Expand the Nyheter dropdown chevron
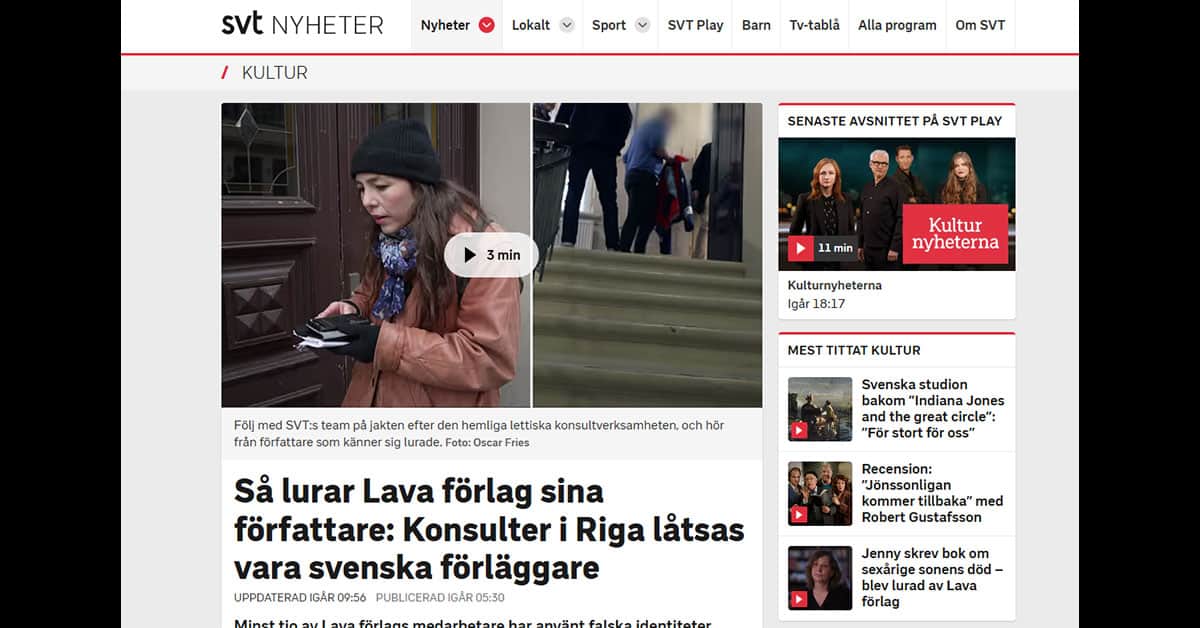1200x628 pixels. [x=487, y=25]
